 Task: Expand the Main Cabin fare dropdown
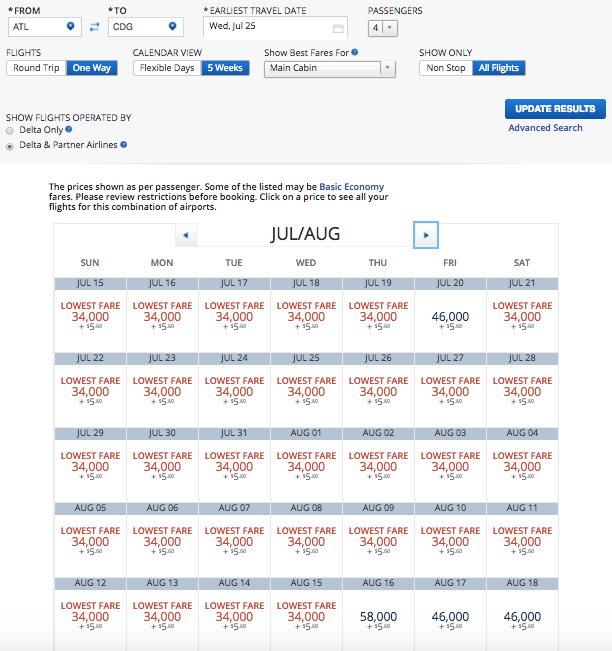330,68
